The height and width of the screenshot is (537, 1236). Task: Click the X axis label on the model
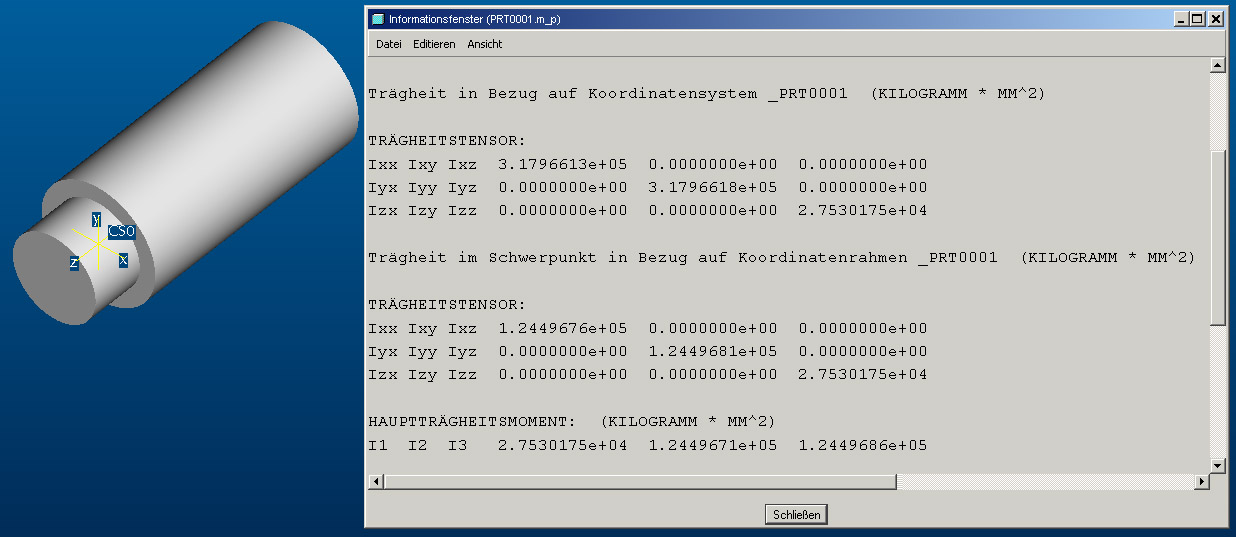coord(123,260)
